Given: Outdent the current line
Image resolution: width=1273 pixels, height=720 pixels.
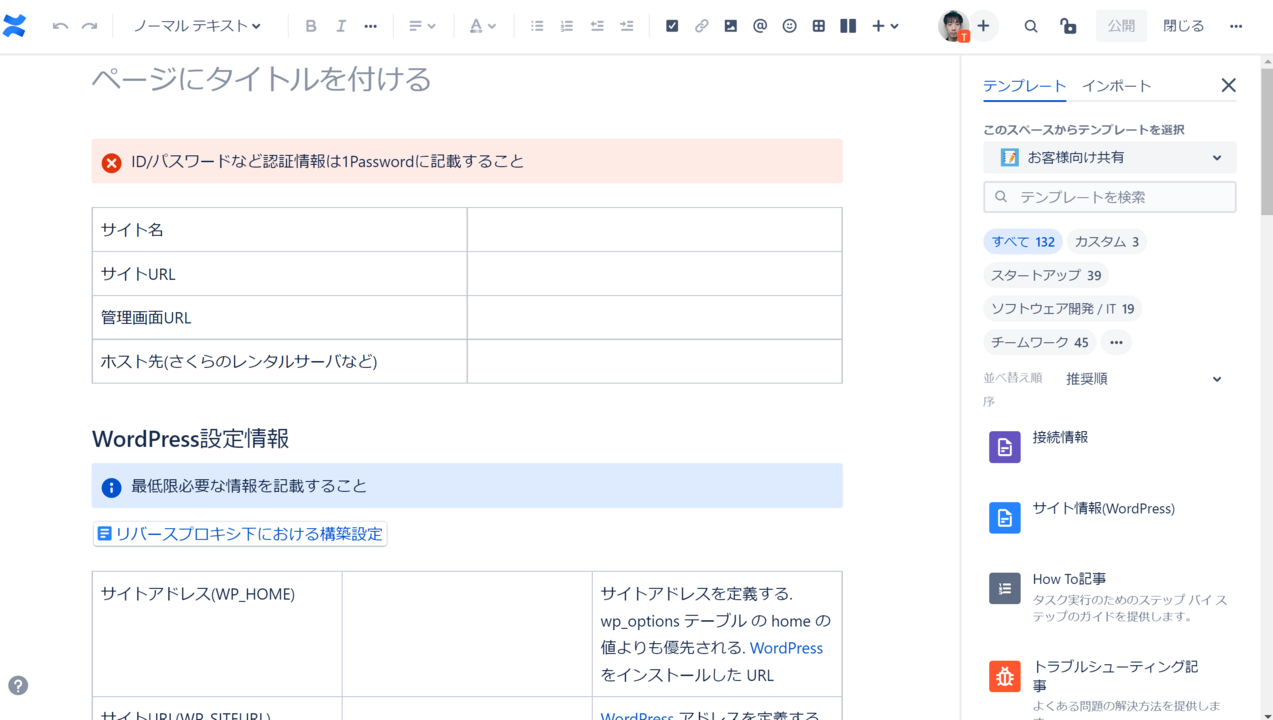Looking at the screenshot, I should coord(597,26).
